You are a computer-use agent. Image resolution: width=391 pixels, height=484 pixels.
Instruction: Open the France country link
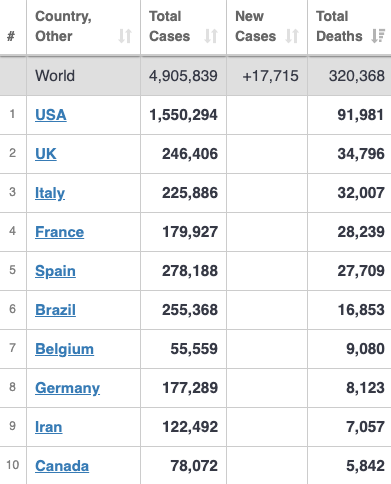click(x=59, y=232)
